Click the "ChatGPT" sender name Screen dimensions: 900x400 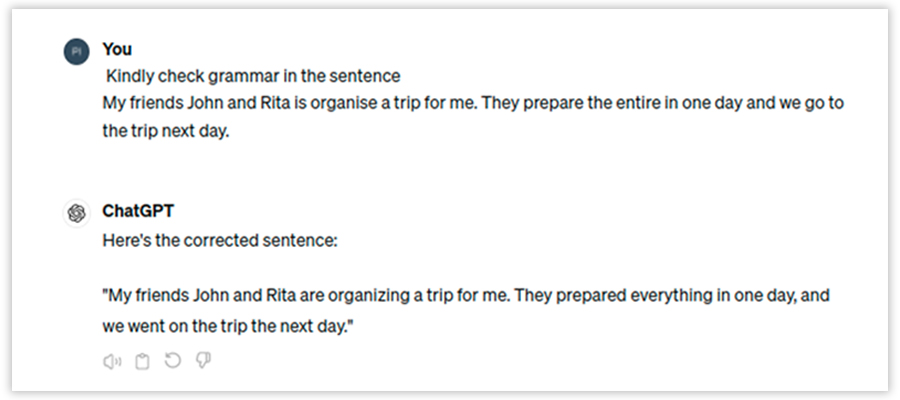pyautogui.click(x=138, y=212)
